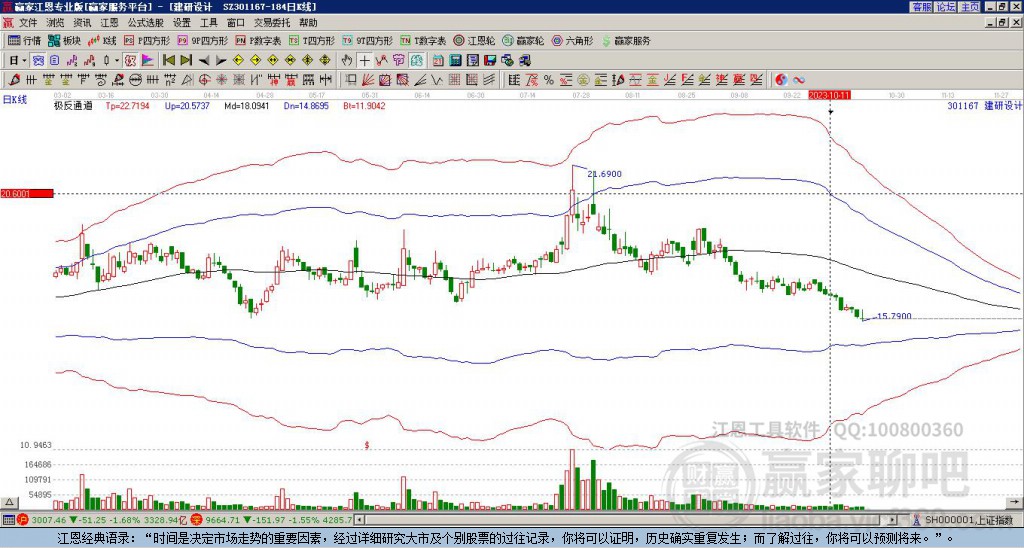Screen dimensions: 1024x548
Task: Jump to the last bar icon
Action: pos(186,61)
